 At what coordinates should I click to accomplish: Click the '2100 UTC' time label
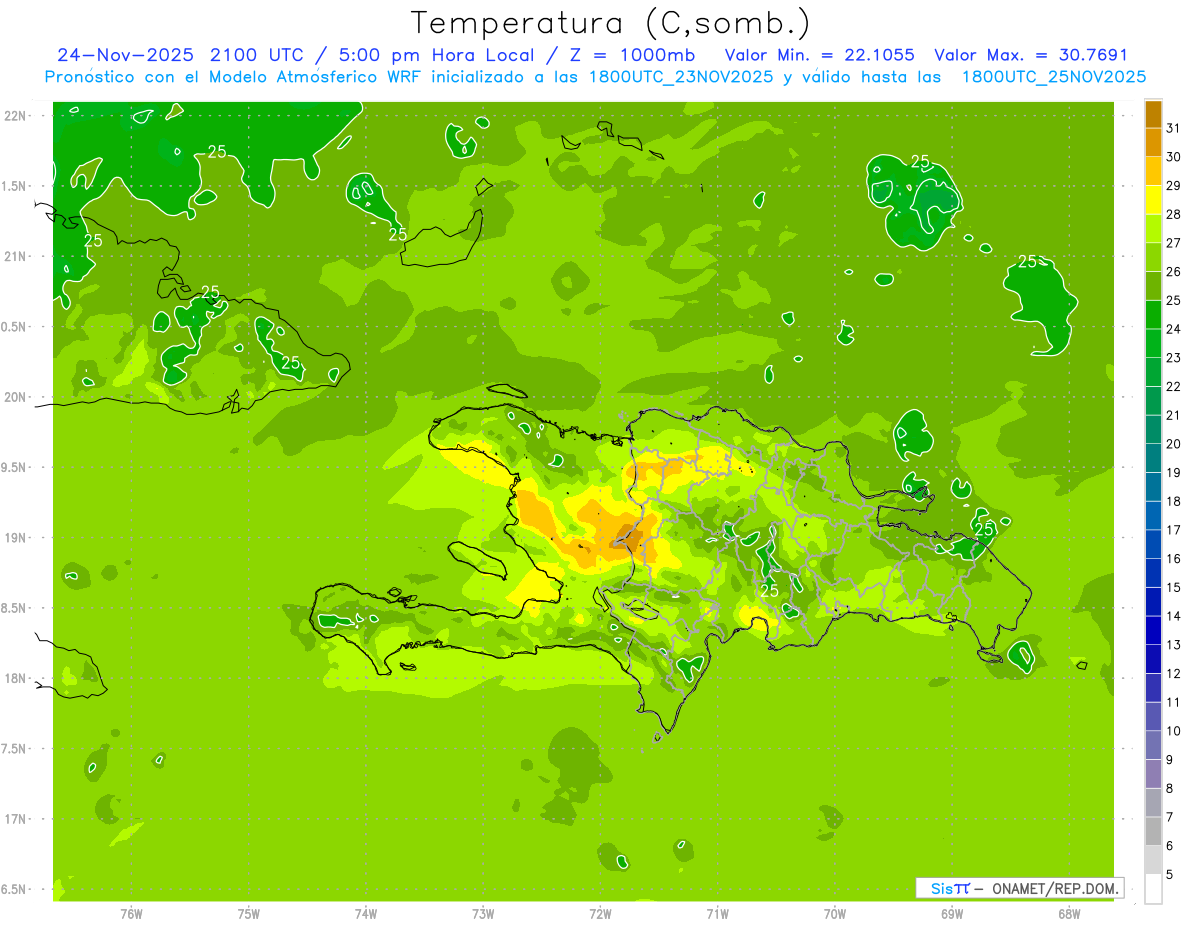tap(258, 55)
